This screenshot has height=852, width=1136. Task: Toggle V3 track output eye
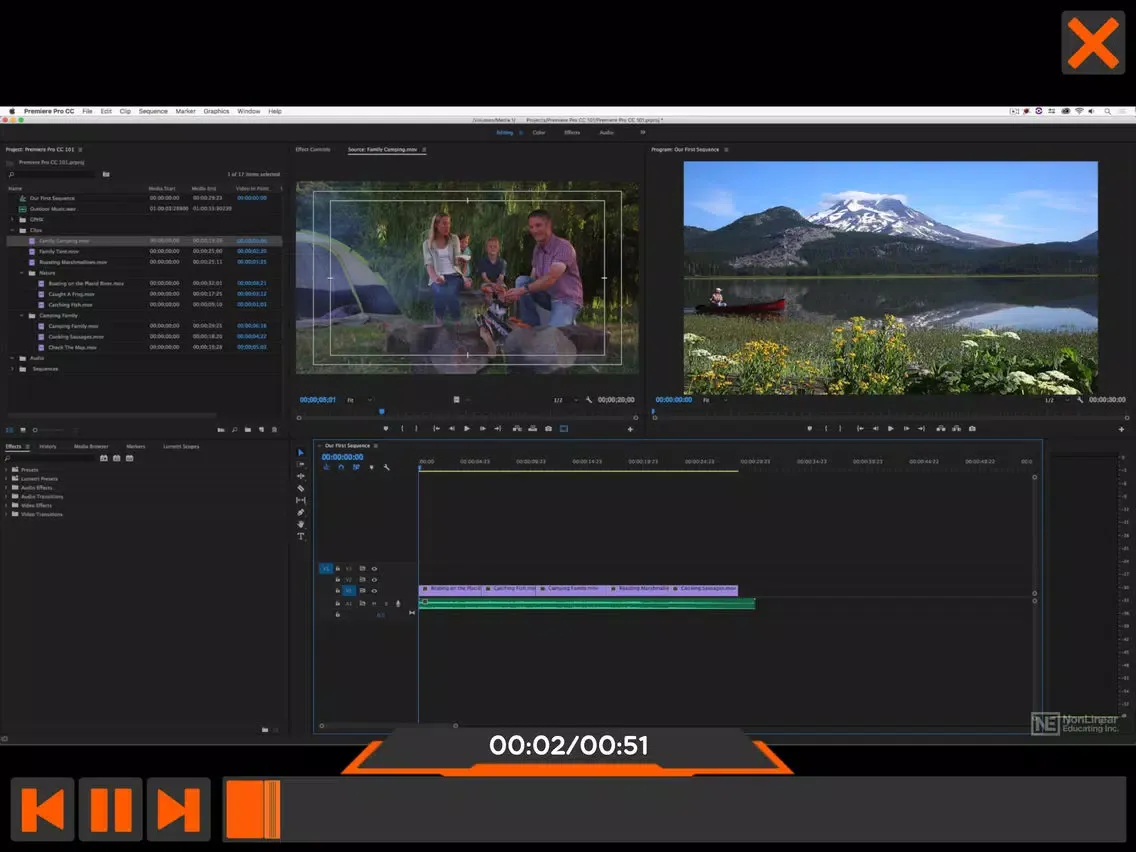pos(375,569)
